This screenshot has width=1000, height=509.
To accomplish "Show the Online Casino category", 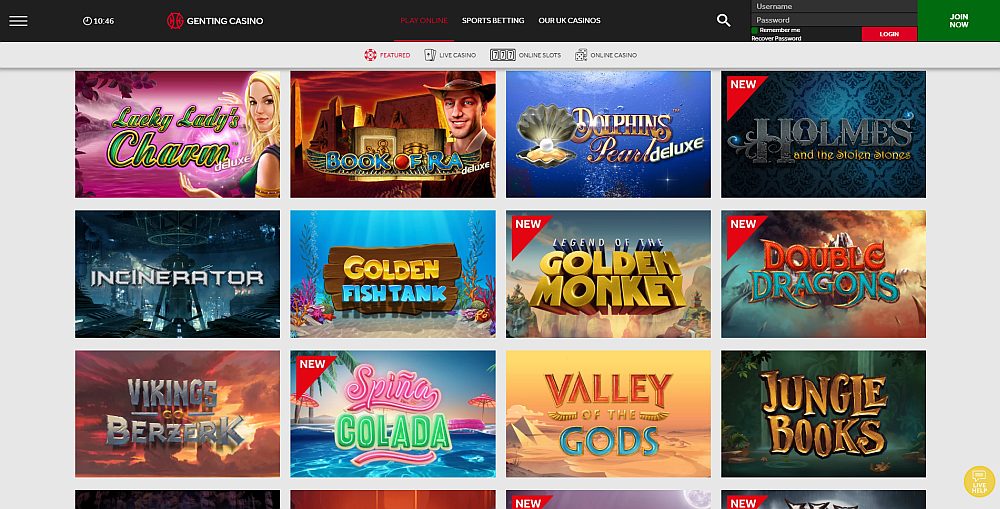I will pos(606,55).
